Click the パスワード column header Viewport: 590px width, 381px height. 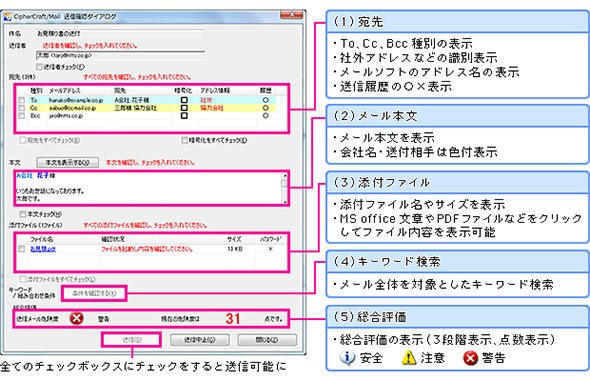[270, 239]
